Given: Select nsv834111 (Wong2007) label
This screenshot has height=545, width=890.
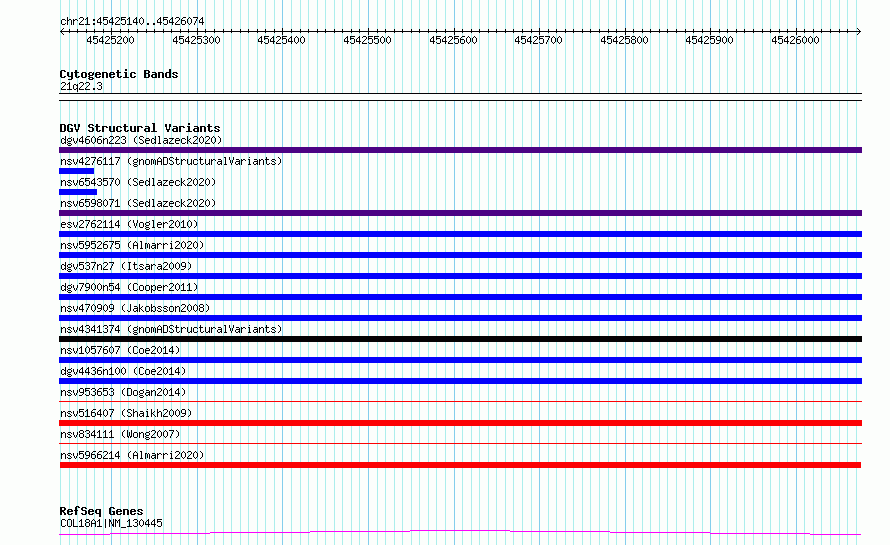Looking at the screenshot, I should (x=120, y=434).
